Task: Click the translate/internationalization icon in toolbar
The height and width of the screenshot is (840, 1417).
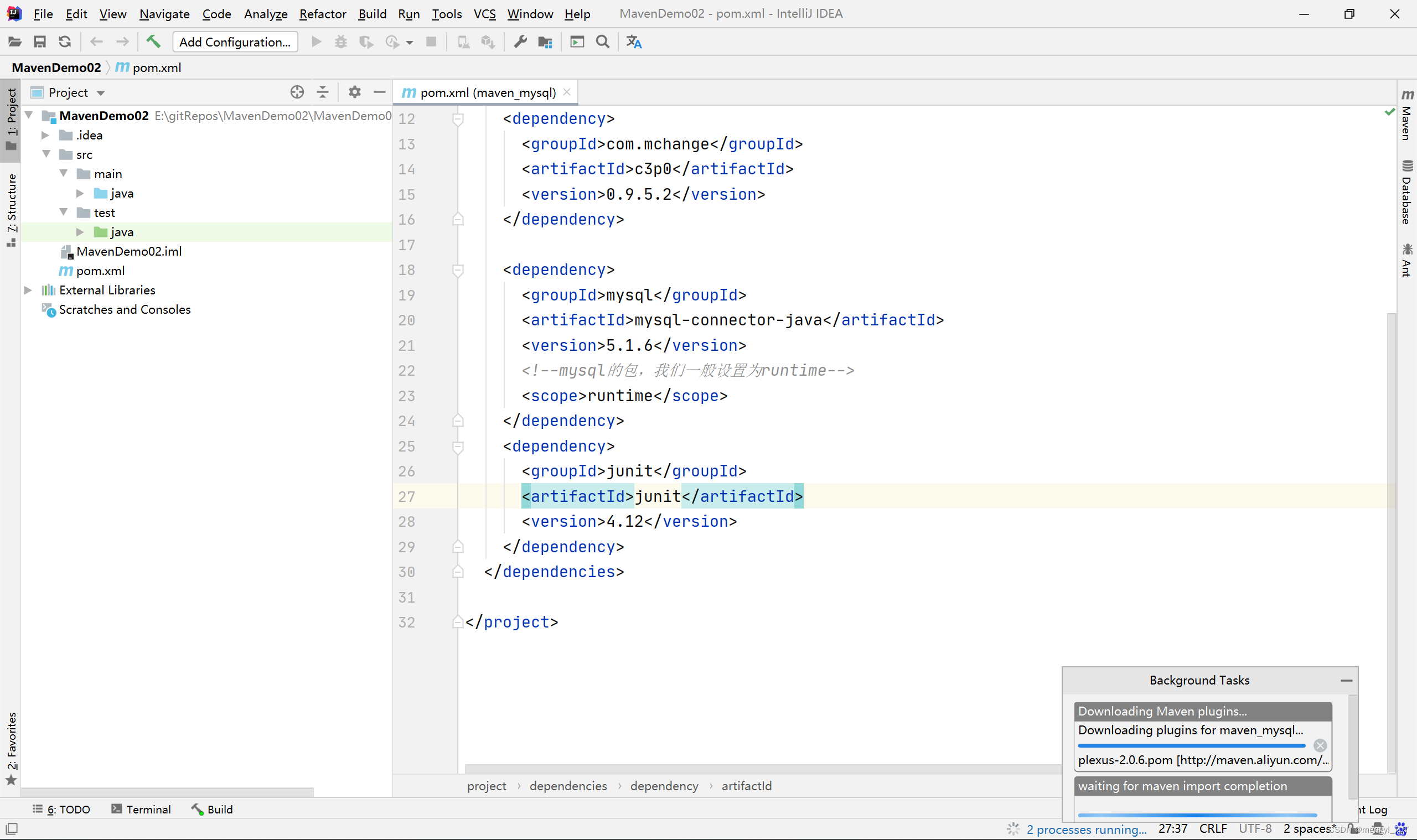Action: click(x=633, y=41)
